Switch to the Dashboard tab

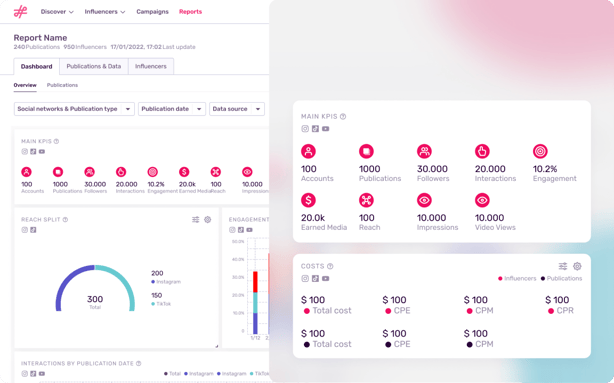pyautogui.click(x=36, y=67)
